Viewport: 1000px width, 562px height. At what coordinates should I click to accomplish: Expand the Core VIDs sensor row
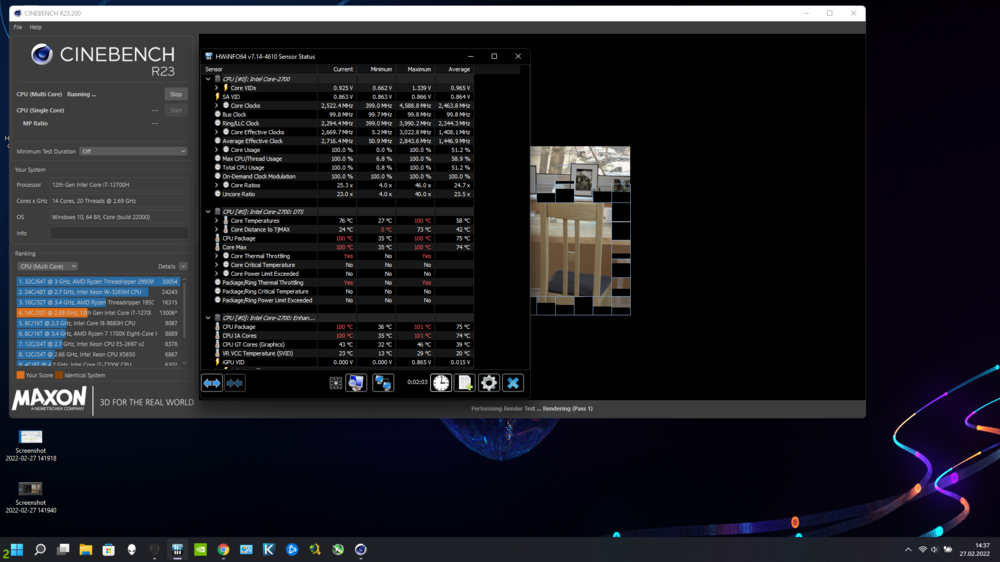pos(217,88)
